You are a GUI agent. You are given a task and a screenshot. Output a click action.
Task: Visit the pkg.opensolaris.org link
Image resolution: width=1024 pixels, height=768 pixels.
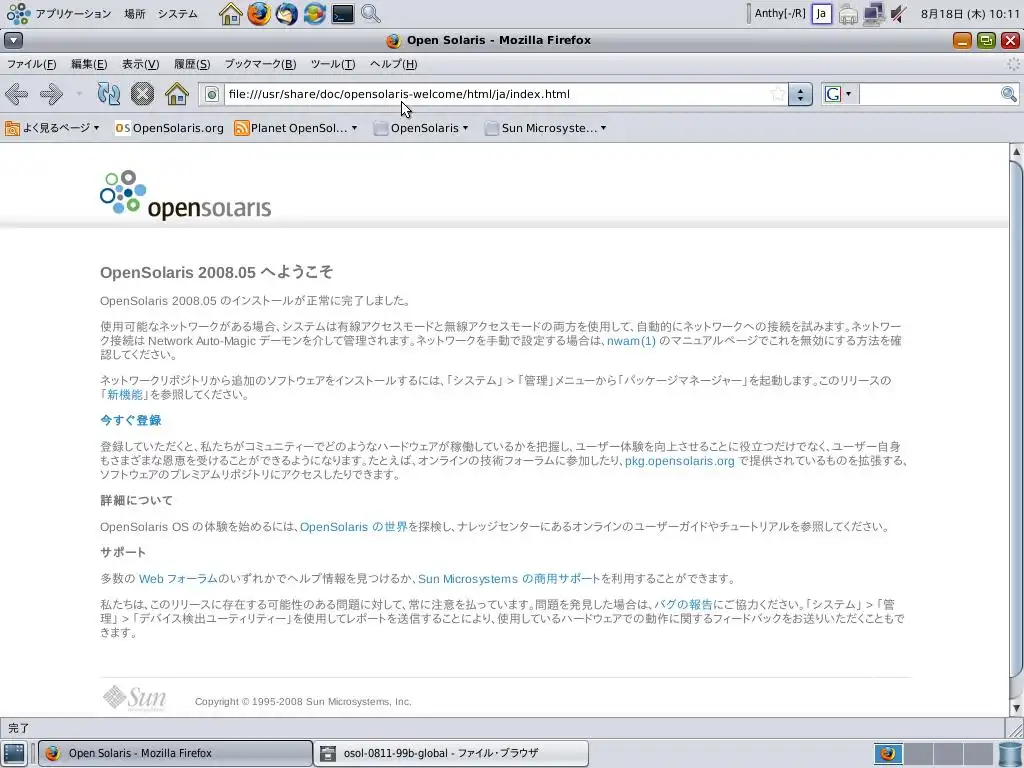click(679, 460)
